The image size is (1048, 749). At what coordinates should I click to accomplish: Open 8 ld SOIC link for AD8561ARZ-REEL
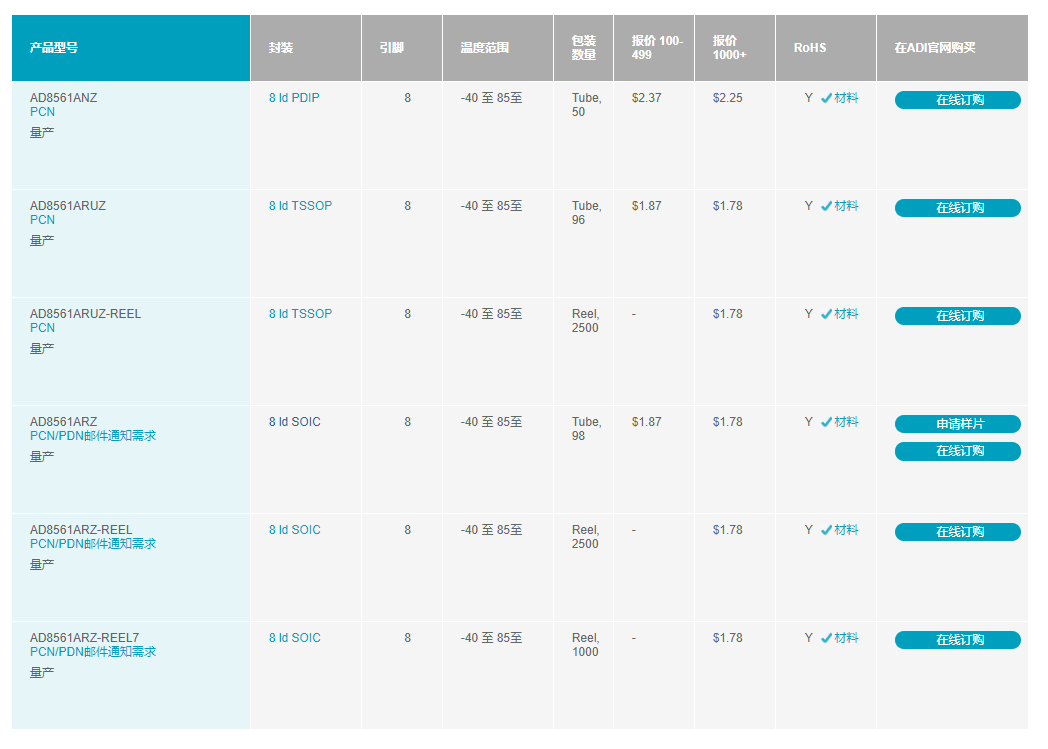coord(295,530)
